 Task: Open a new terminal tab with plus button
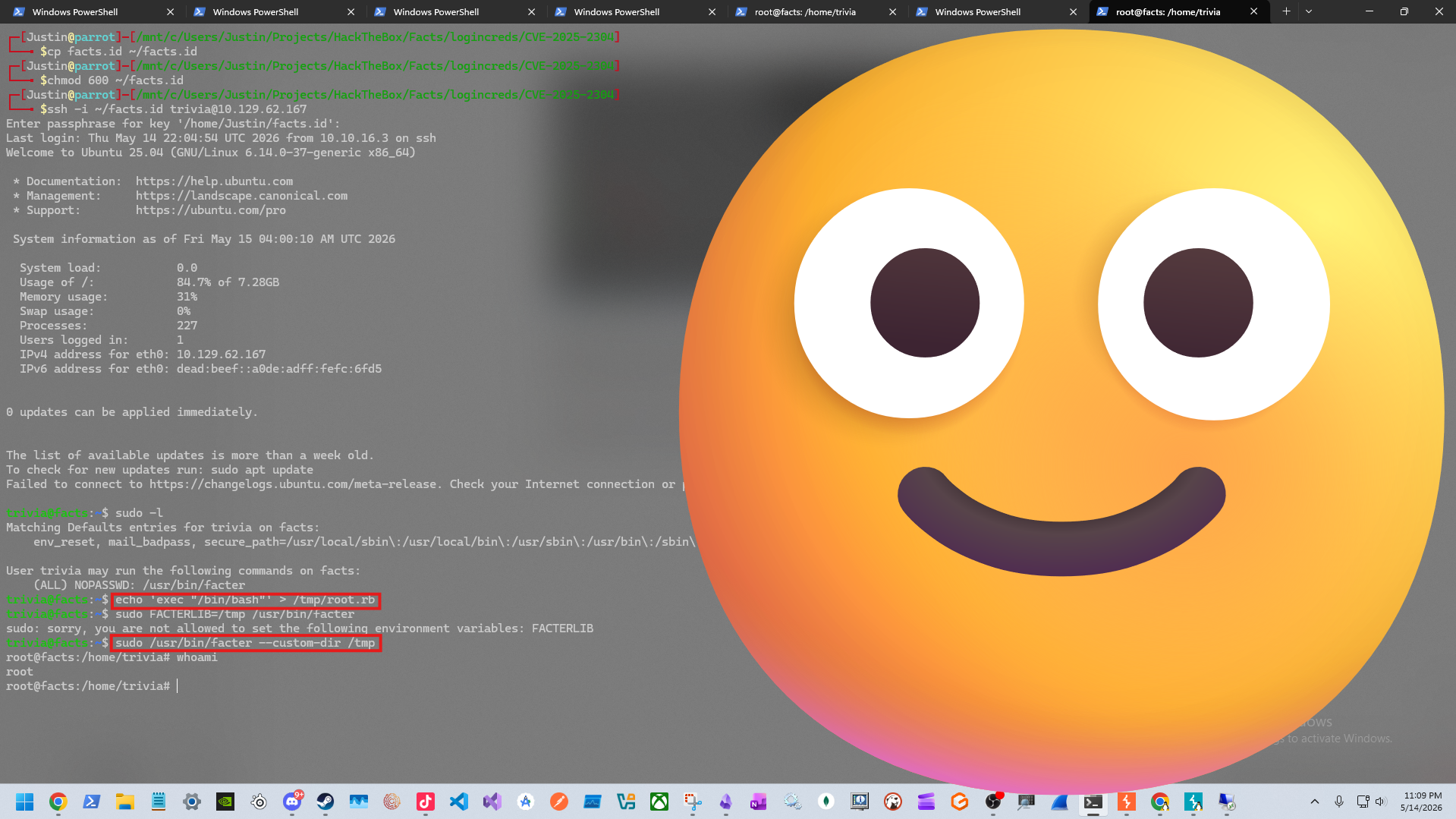(x=1286, y=11)
